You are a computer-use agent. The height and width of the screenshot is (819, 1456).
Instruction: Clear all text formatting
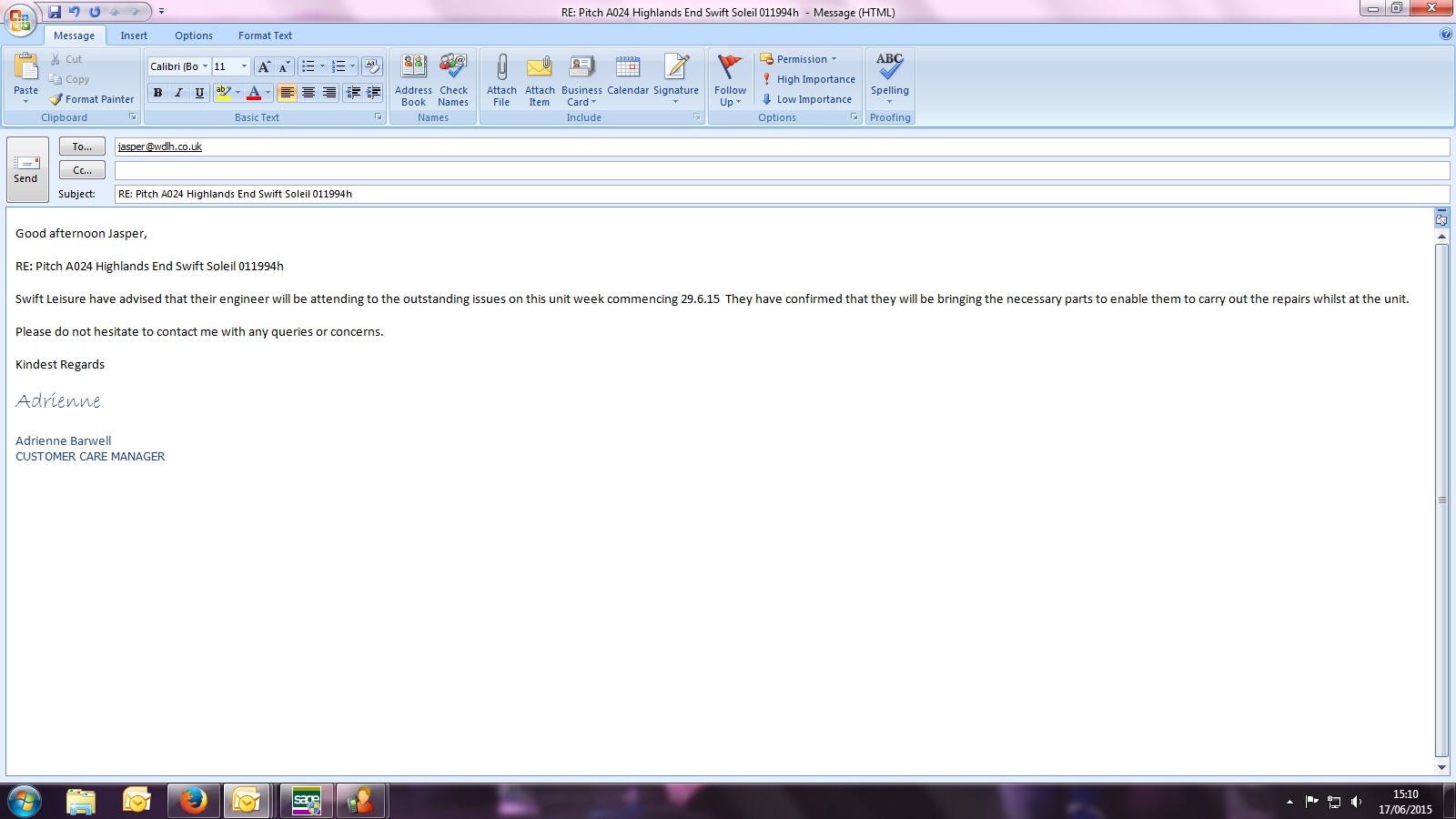click(371, 66)
